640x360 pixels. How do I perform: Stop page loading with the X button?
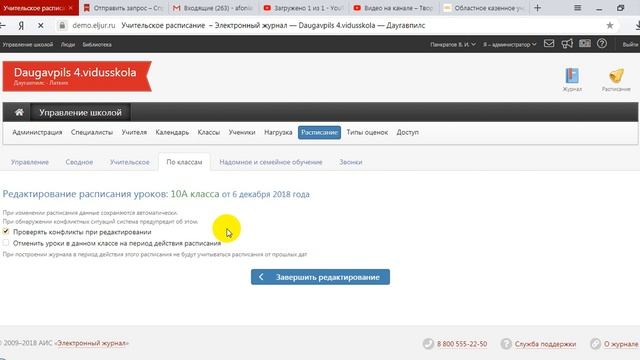[40, 25]
